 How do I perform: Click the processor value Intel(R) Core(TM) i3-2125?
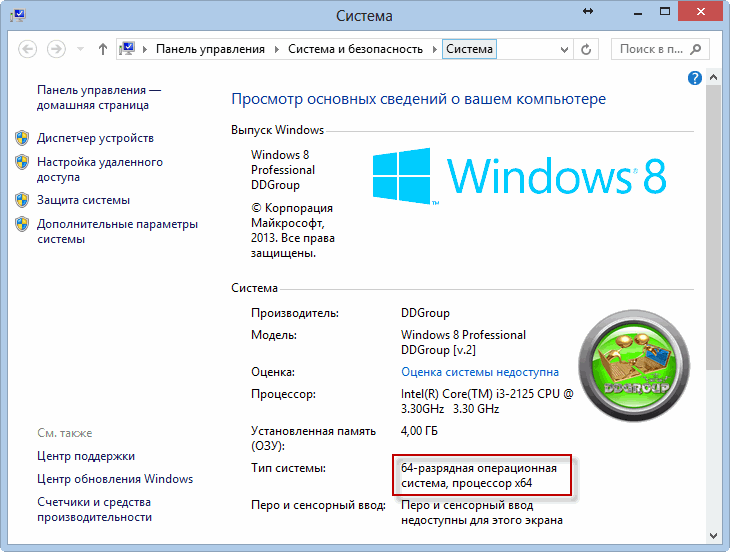(x=487, y=401)
